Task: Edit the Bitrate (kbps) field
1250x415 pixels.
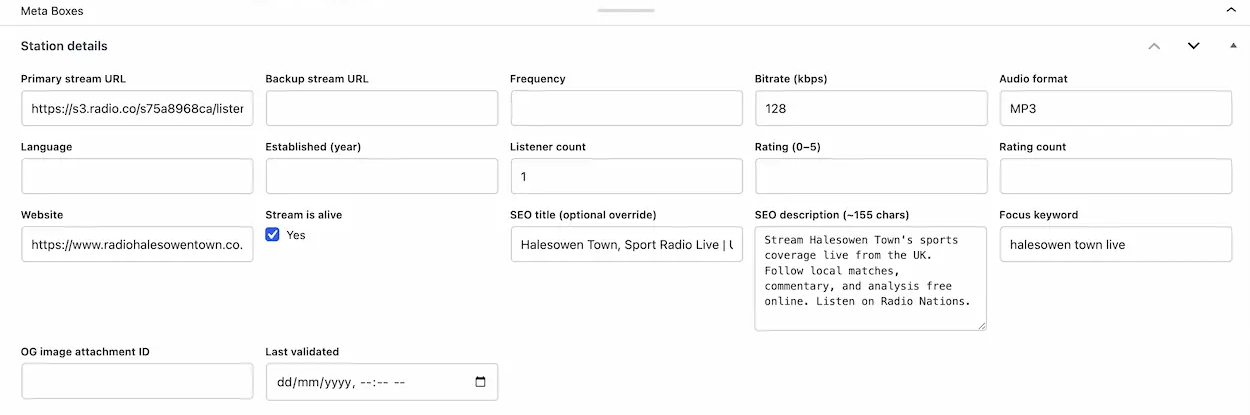Action: 871,108
